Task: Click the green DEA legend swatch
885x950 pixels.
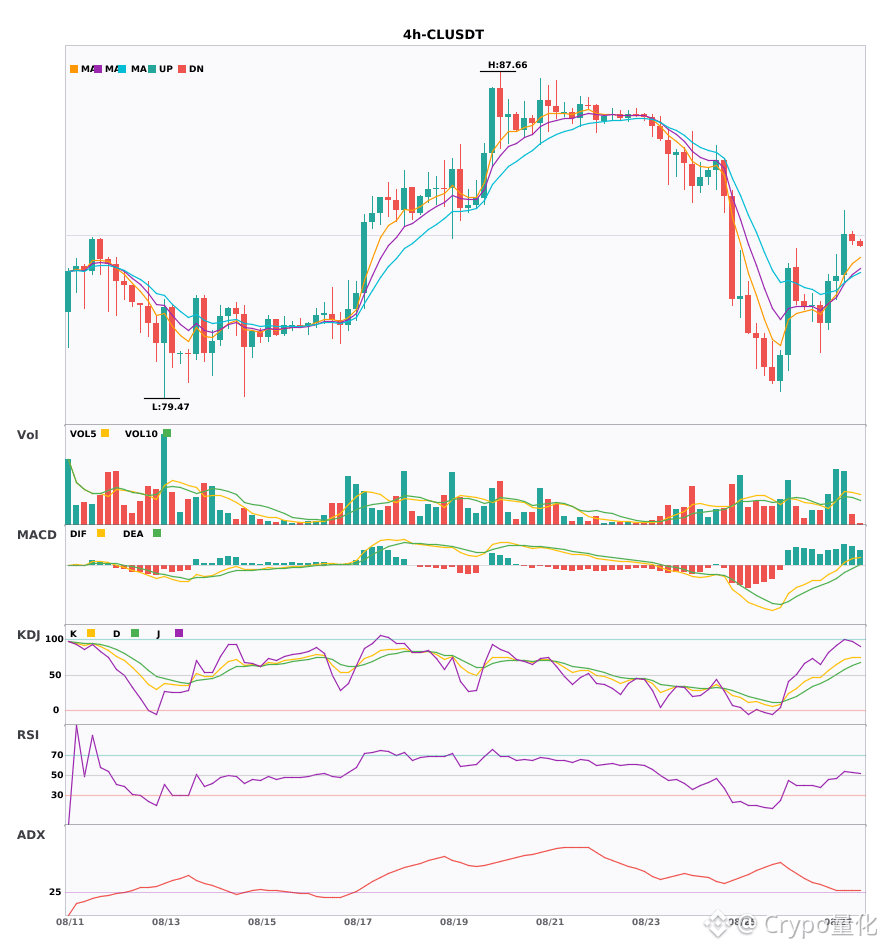Action: [157, 533]
